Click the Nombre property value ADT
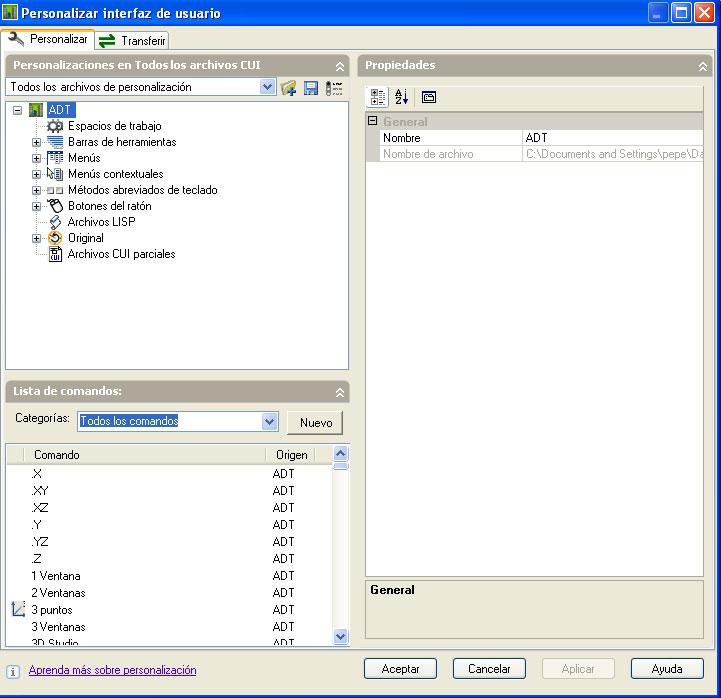 (613, 138)
